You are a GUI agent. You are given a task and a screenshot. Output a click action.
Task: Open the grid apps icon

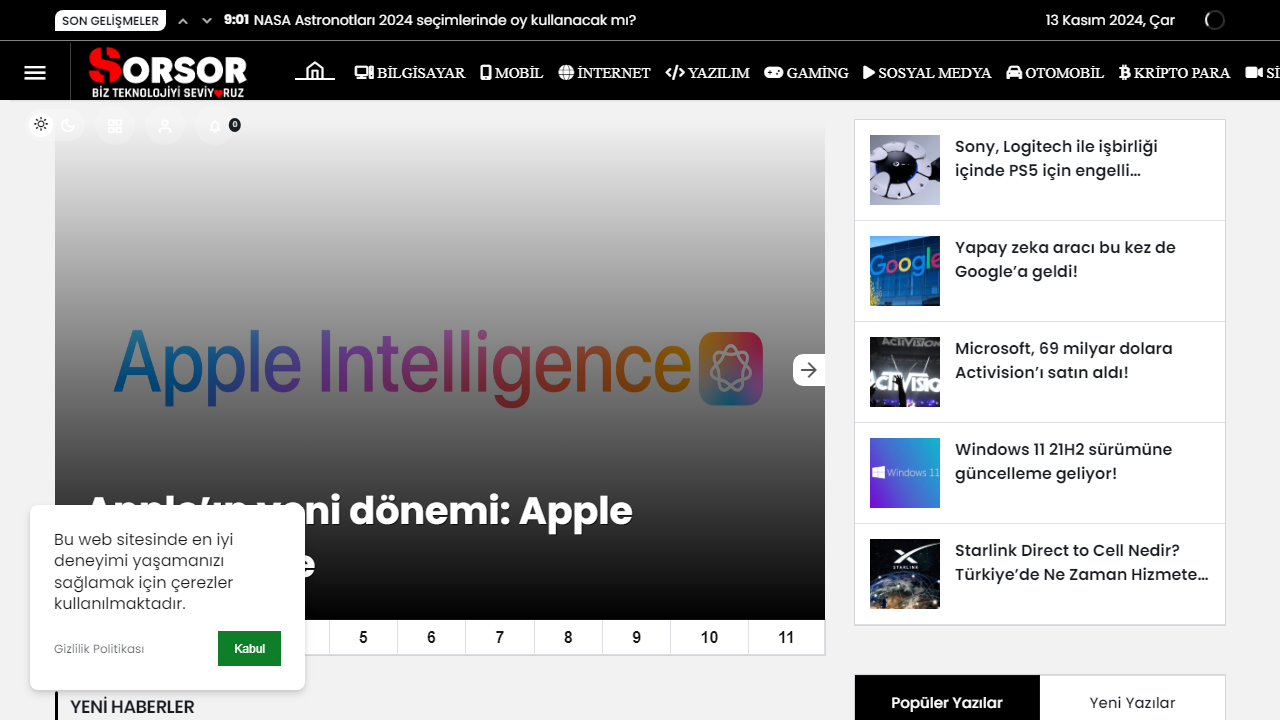(x=115, y=126)
